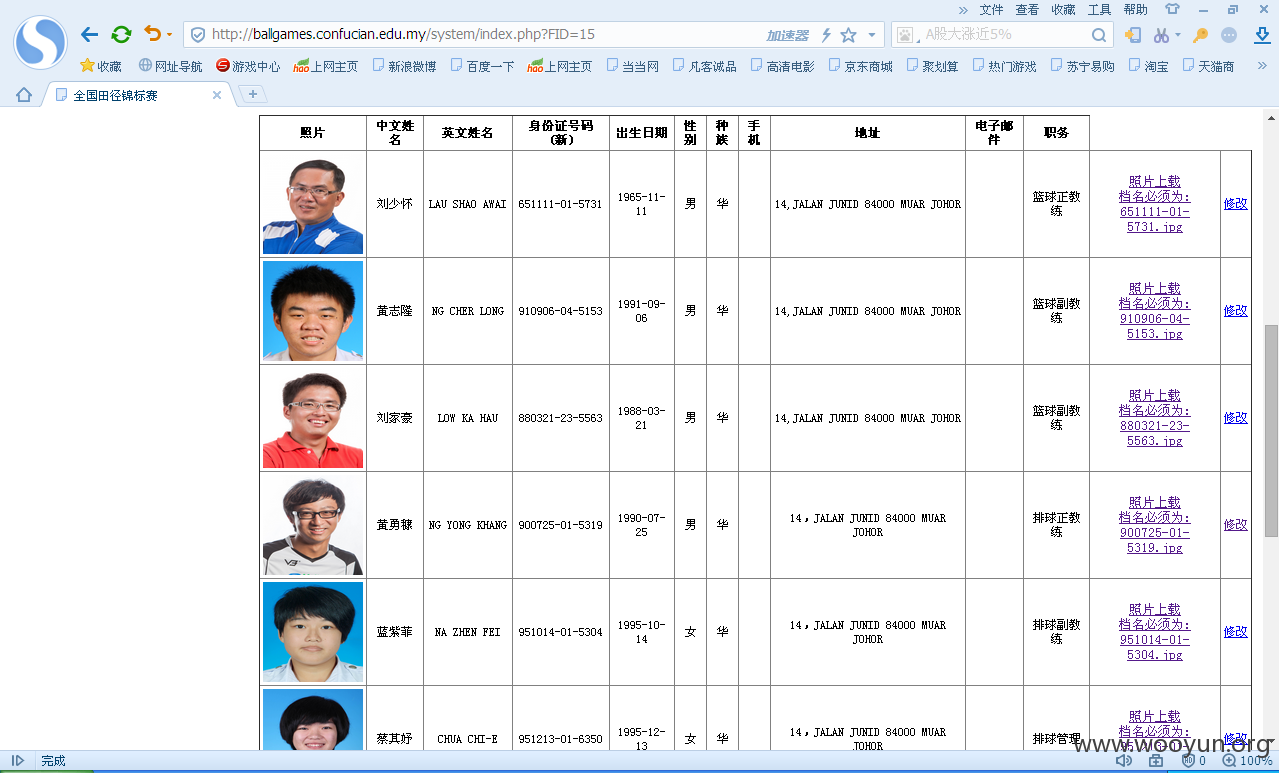Click the sidebar toggle icon in status bar
The width and height of the screenshot is (1279, 773).
click(17, 761)
